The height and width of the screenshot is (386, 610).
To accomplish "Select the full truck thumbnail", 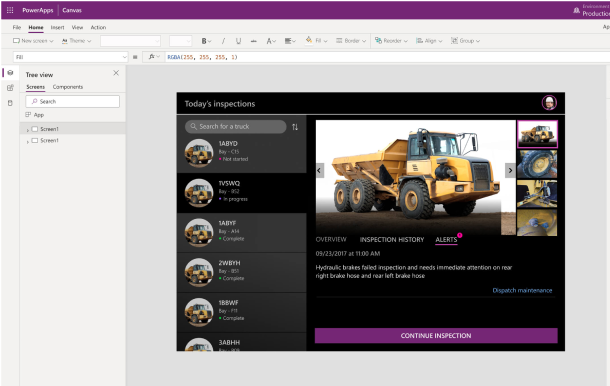I will click(x=537, y=134).
